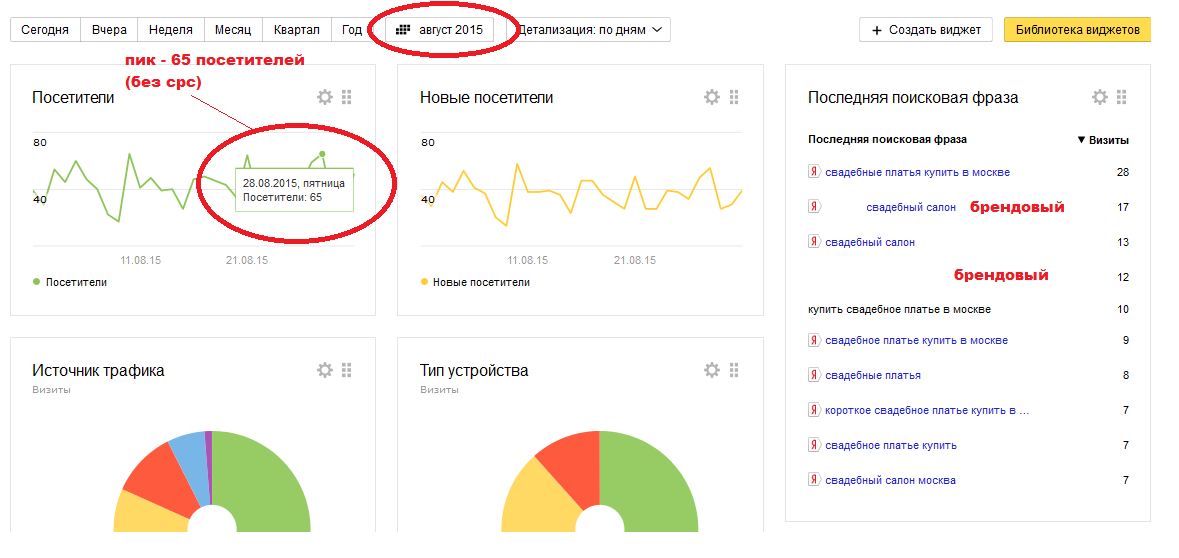Click drag handle of Новые посетители widget
This screenshot has height=558, width=1179.
735,97
